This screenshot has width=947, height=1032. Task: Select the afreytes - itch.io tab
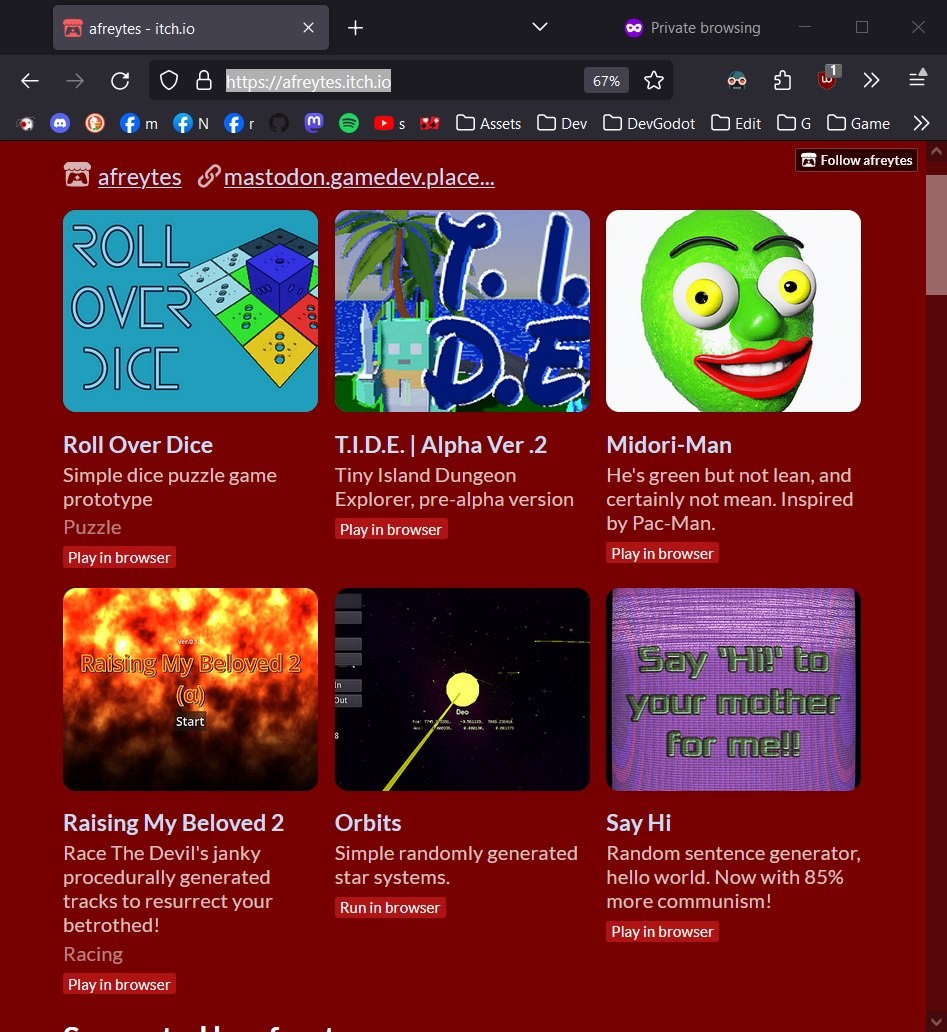point(190,28)
